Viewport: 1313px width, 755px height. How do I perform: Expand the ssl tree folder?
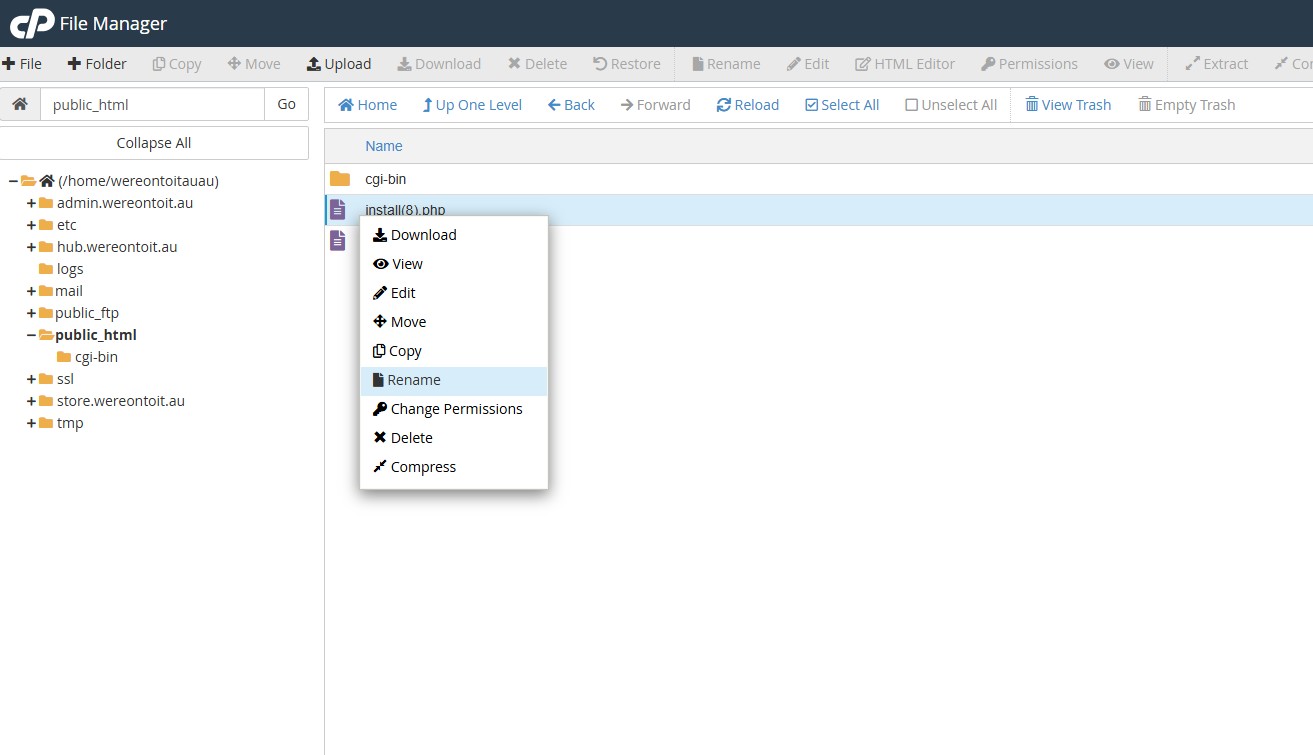(x=32, y=379)
